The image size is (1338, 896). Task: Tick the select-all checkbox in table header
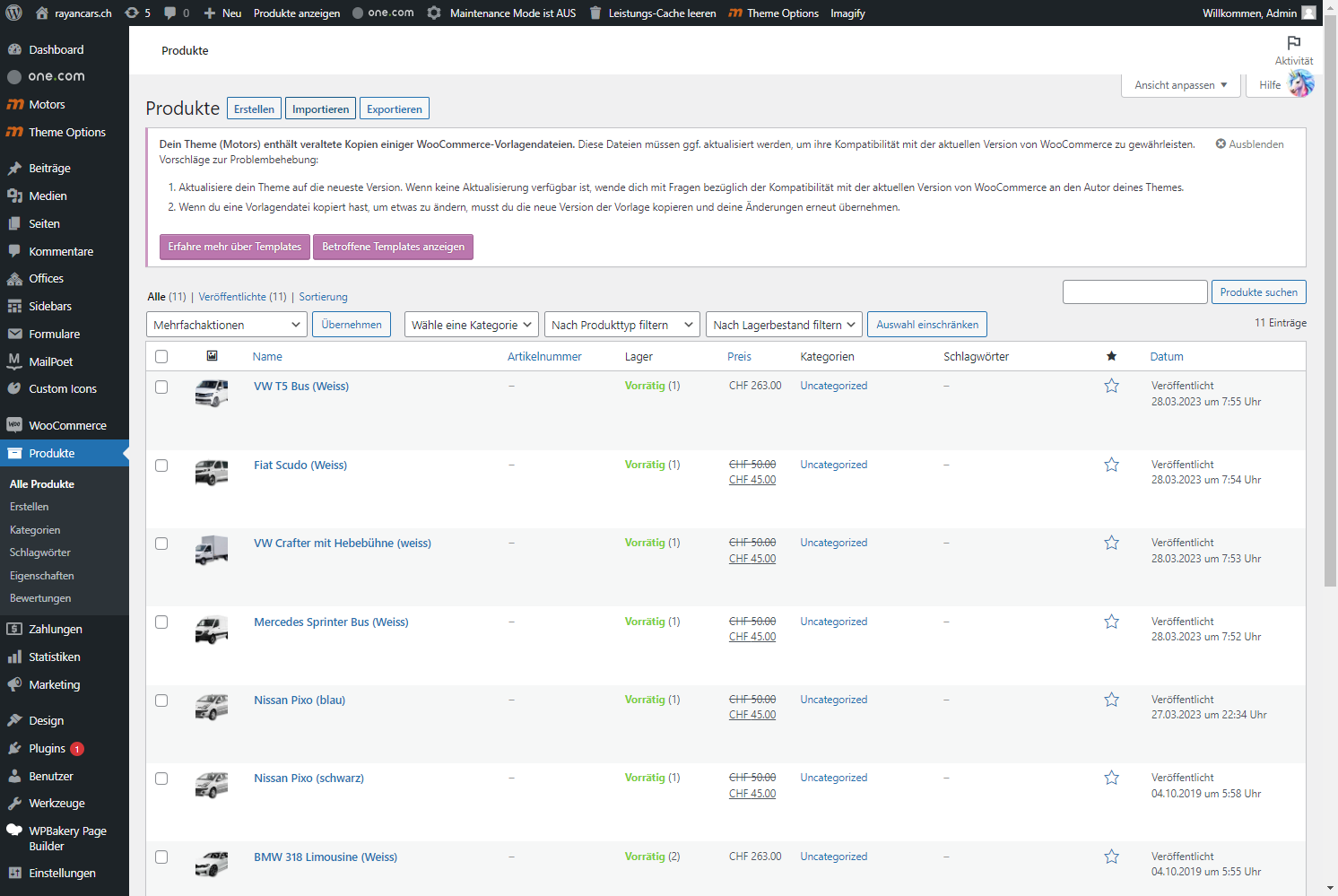pyautogui.click(x=161, y=356)
